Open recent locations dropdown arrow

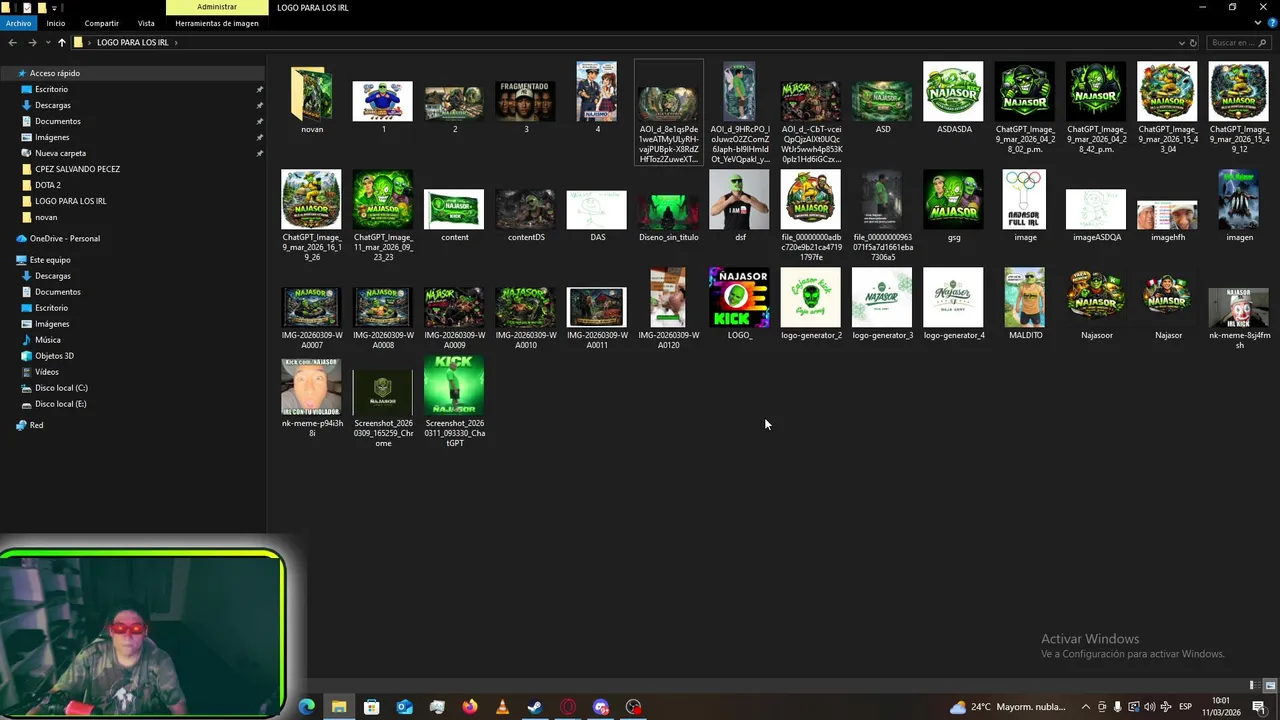(47, 43)
